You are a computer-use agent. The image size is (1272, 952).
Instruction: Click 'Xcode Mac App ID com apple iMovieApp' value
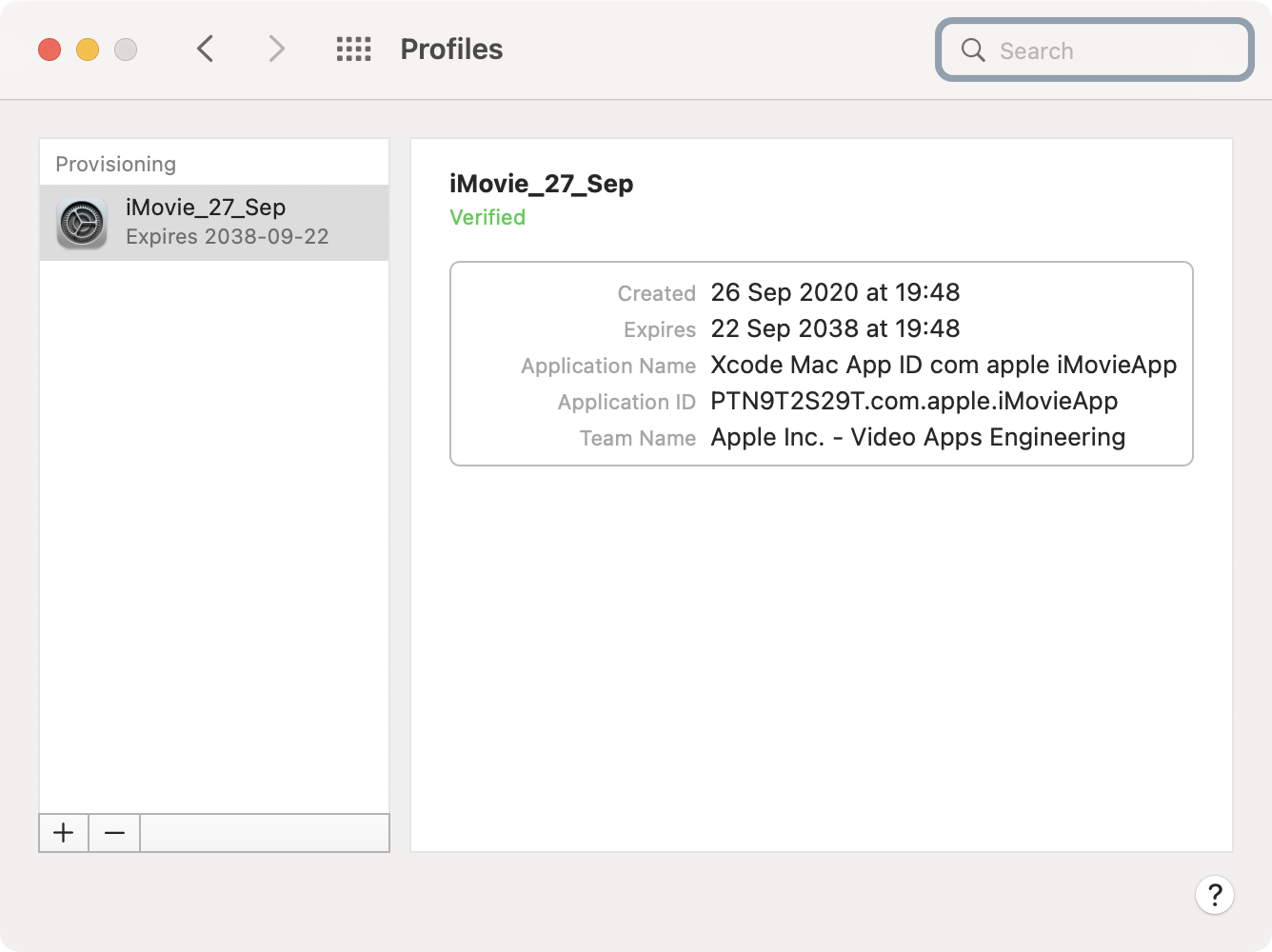coord(944,365)
